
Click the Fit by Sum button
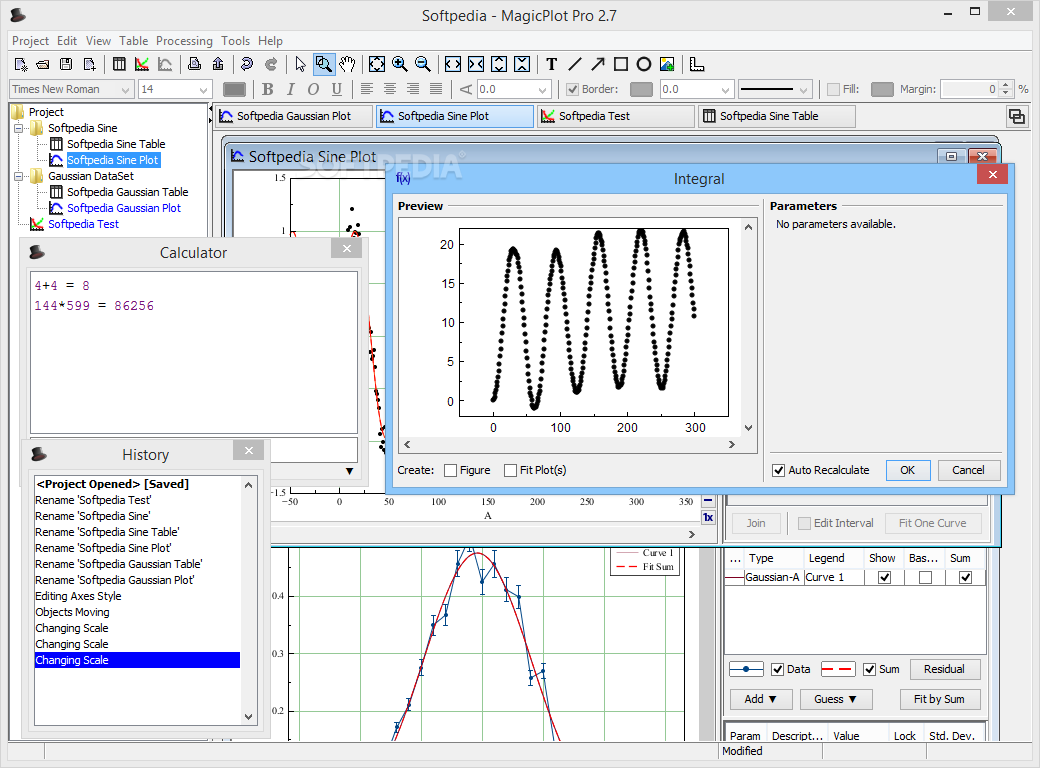click(939, 699)
